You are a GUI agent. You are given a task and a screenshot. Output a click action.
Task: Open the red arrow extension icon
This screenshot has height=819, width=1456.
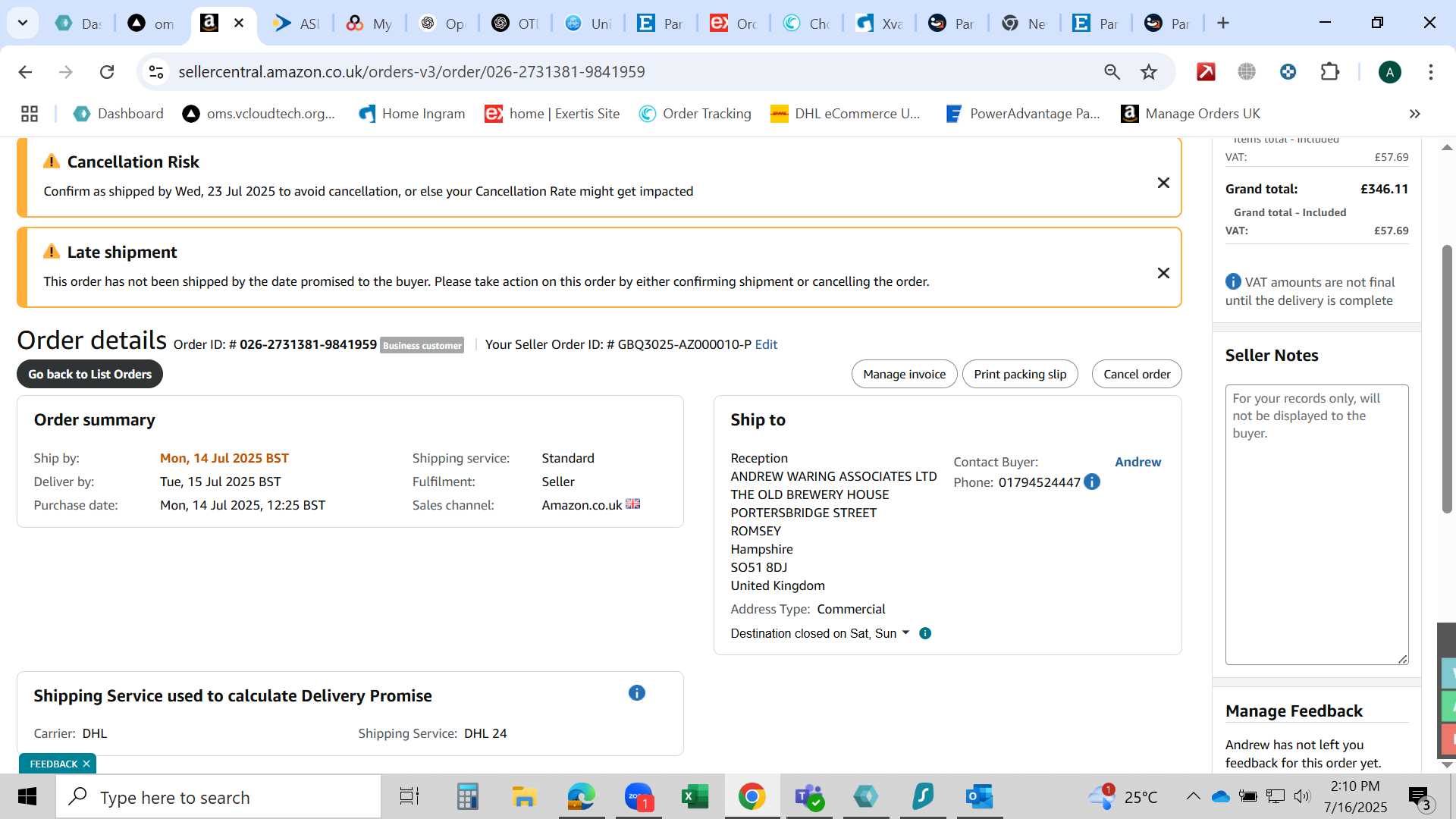coord(1206,72)
